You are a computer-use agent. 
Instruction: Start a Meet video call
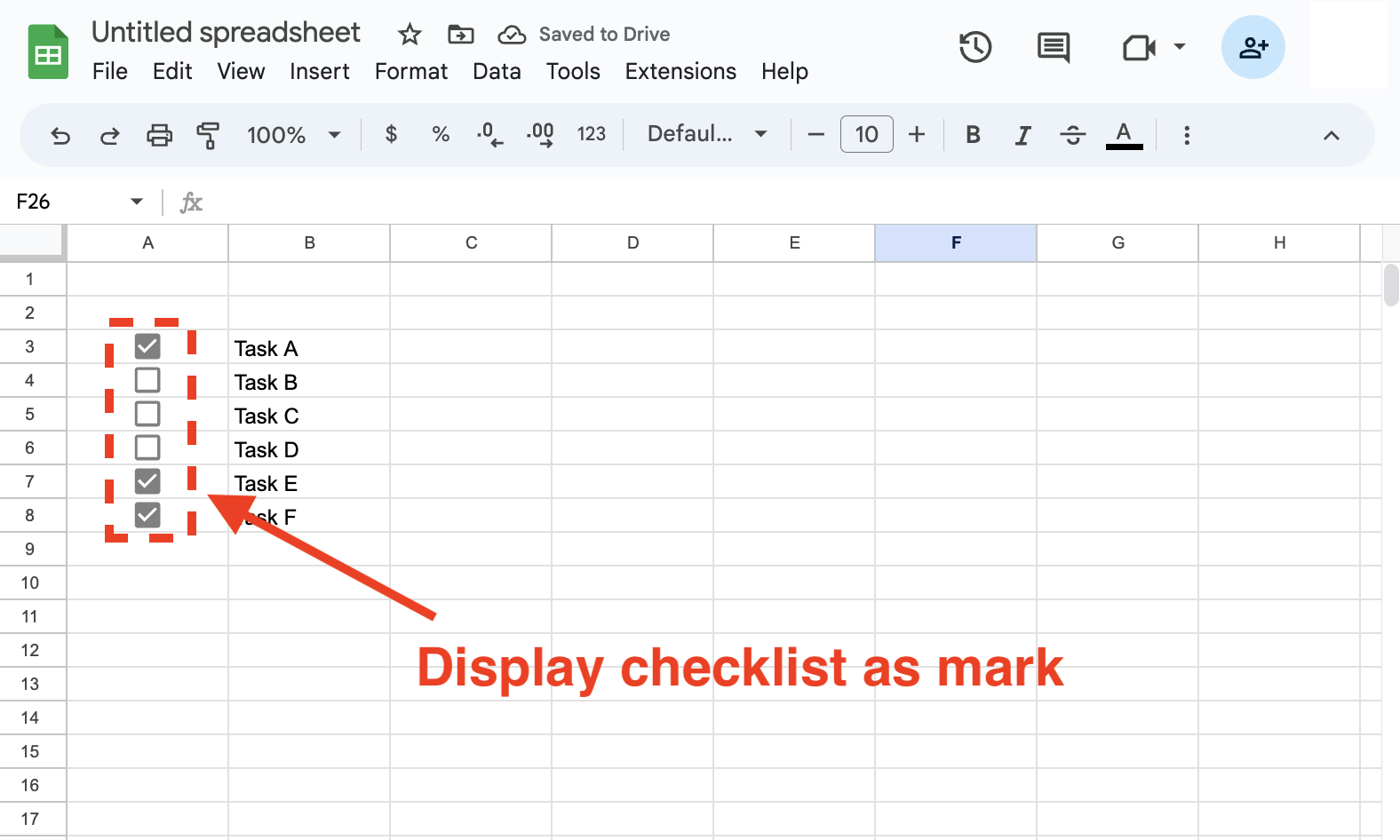coord(1139,47)
